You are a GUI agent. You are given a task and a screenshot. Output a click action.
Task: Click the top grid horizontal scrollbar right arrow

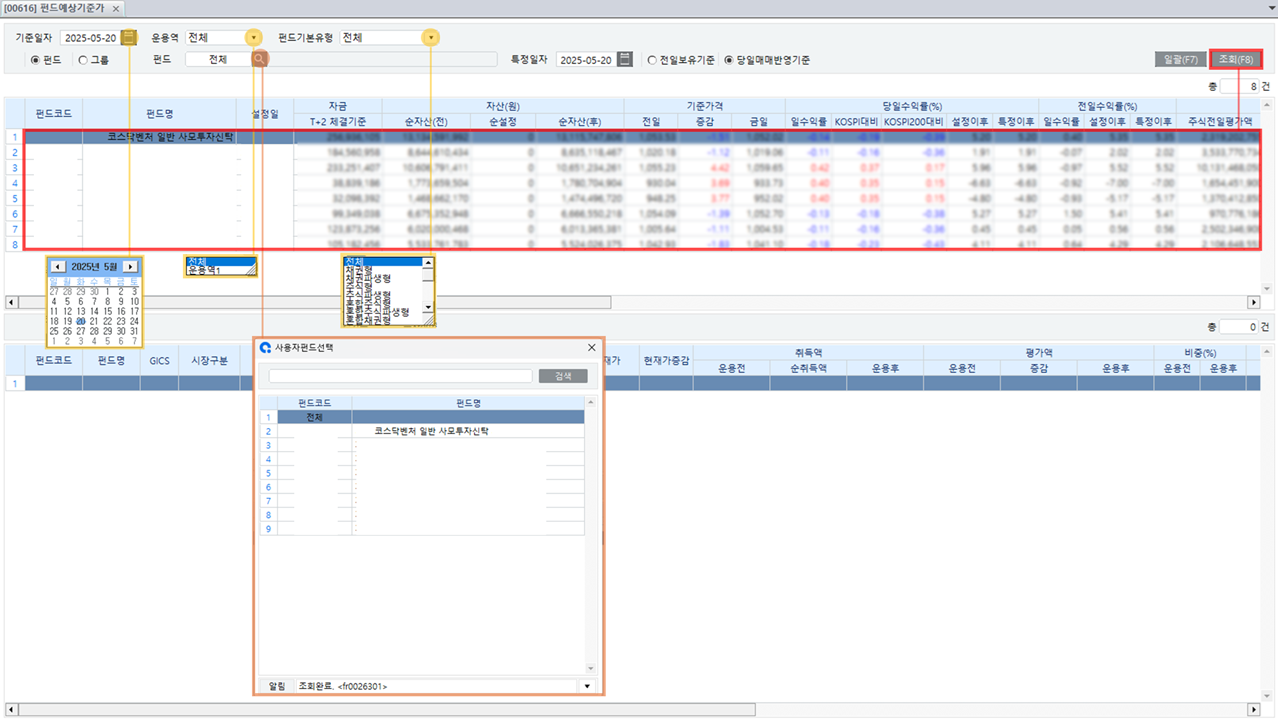click(1254, 302)
